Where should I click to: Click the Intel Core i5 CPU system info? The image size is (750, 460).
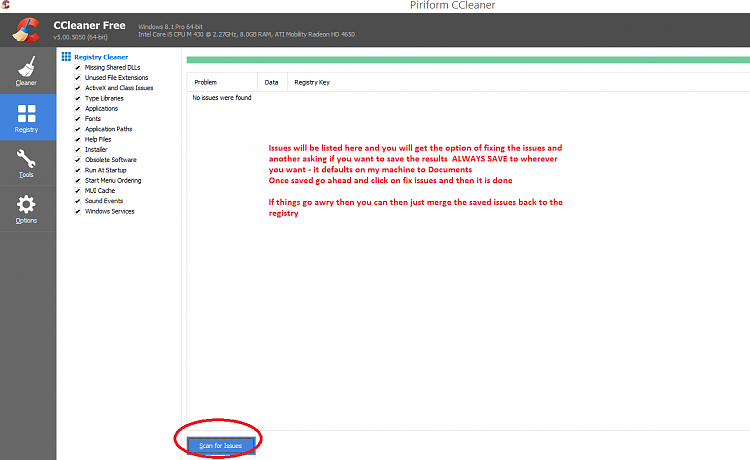pyautogui.click(x=246, y=34)
